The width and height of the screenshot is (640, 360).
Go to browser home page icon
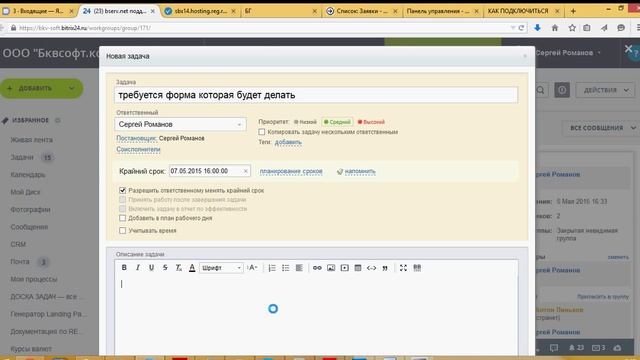pos(555,28)
